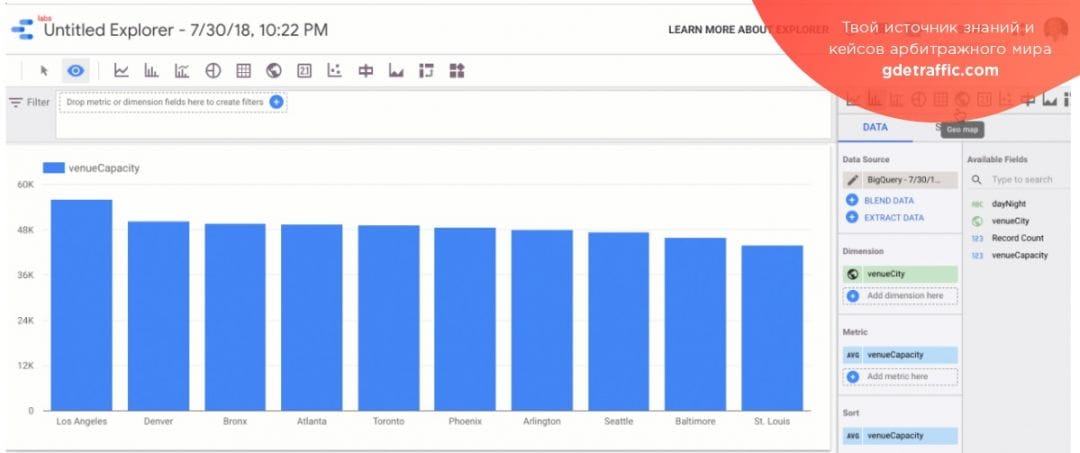The image size is (1080, 453).
Task: Select the Record Count available field
Action: pos(1017,238)
